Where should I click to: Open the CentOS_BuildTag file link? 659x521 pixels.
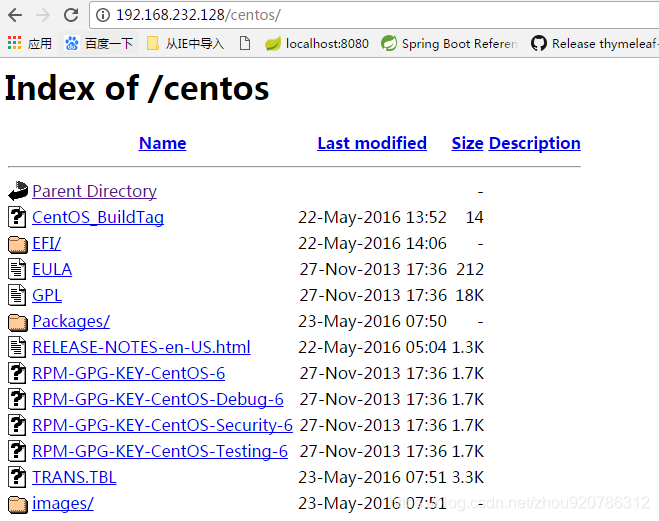click(98, 218)
